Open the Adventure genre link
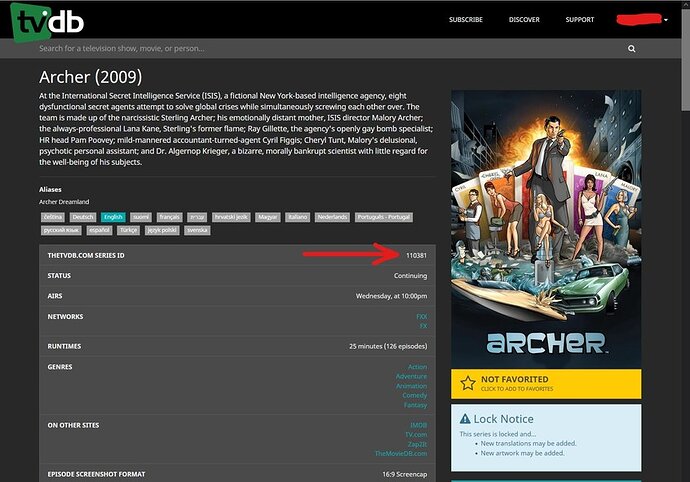The width and height of the screenshot is (690, 482). coord(411,376)
